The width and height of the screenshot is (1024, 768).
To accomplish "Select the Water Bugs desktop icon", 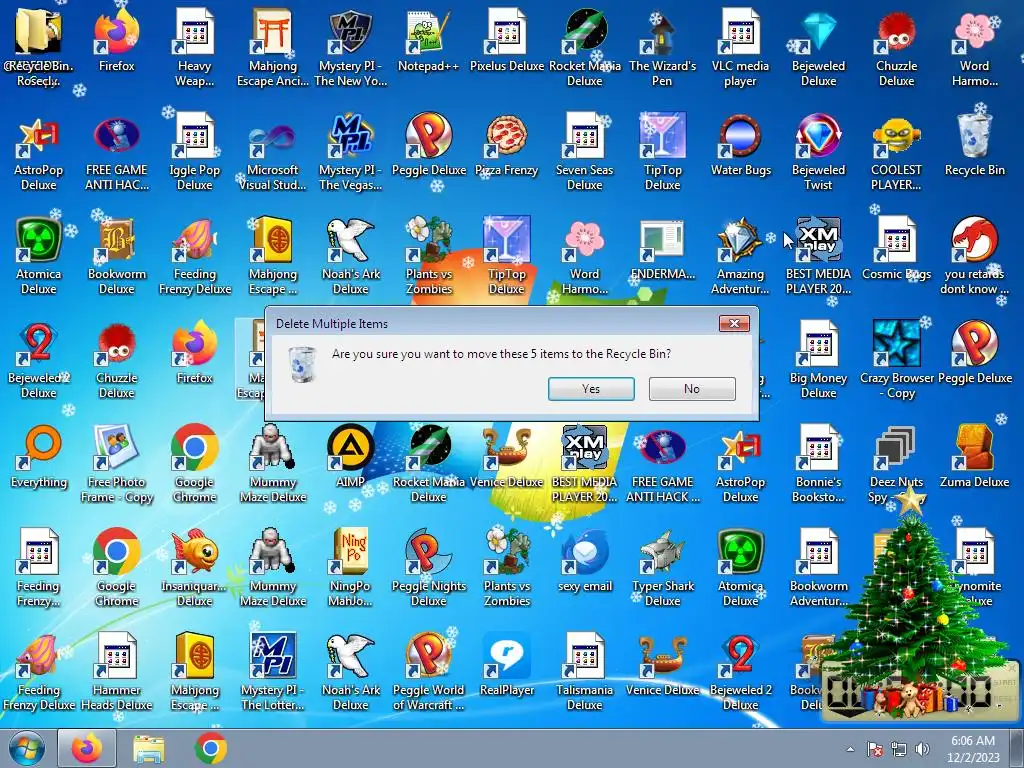I will tap(740, 145).
